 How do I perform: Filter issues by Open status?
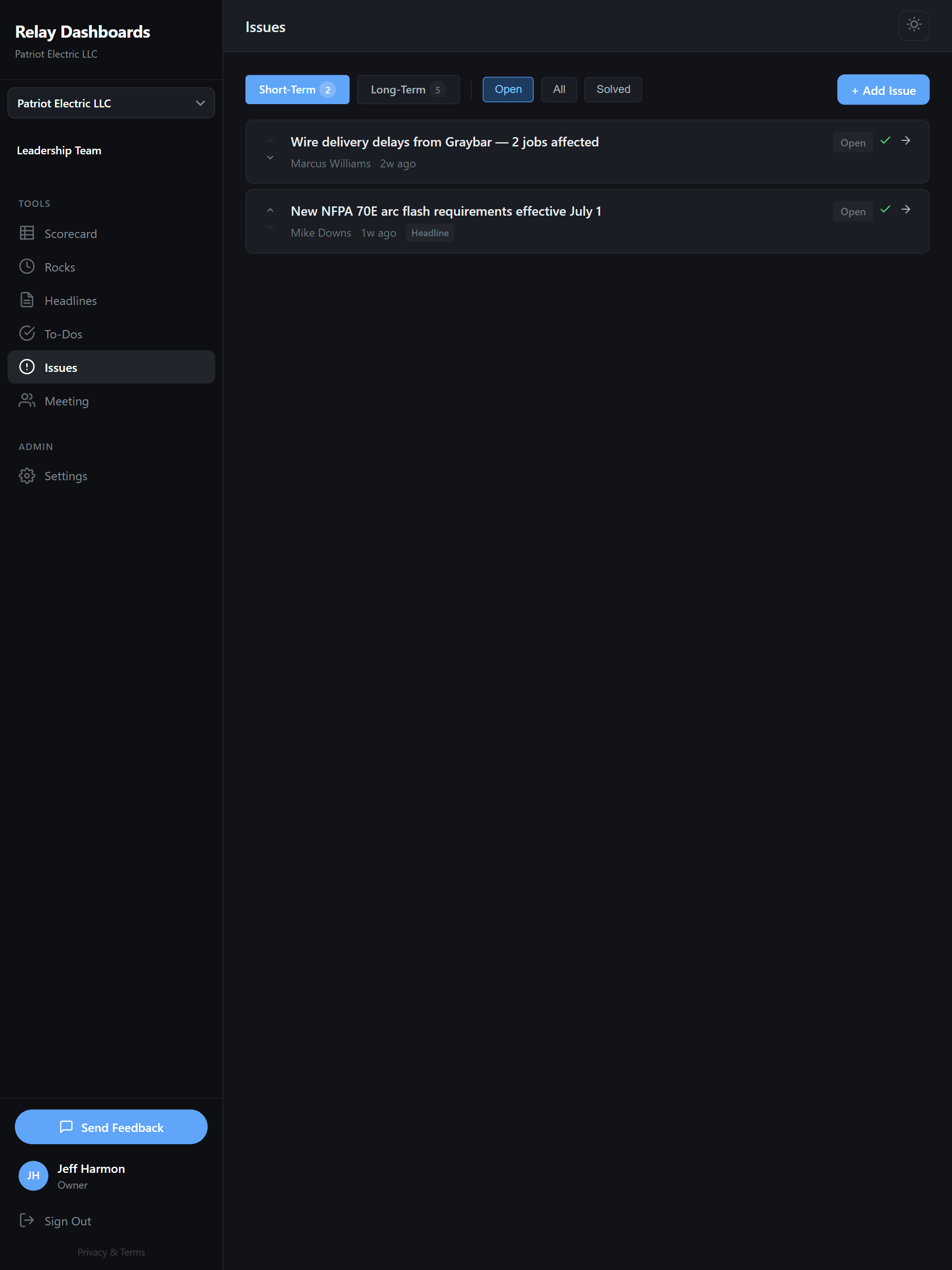click(508, 89)
